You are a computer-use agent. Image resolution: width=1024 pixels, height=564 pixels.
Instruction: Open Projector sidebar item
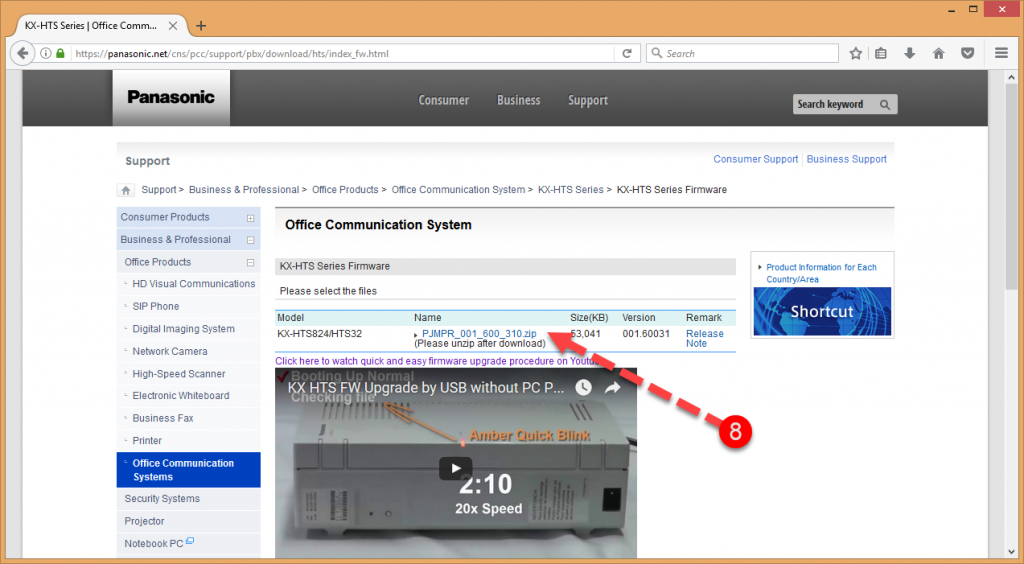tap(144, 522)
